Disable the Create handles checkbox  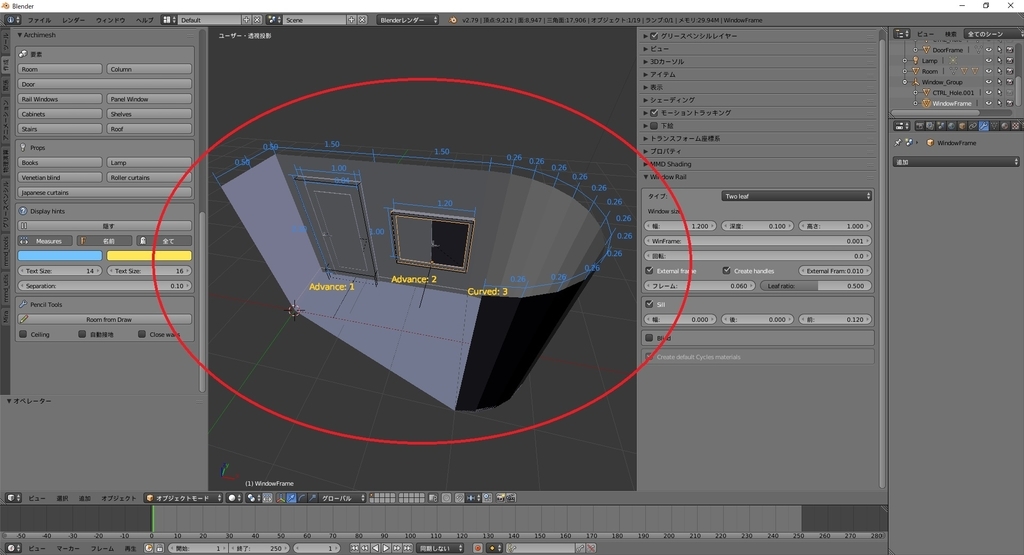tap(726, 270)
